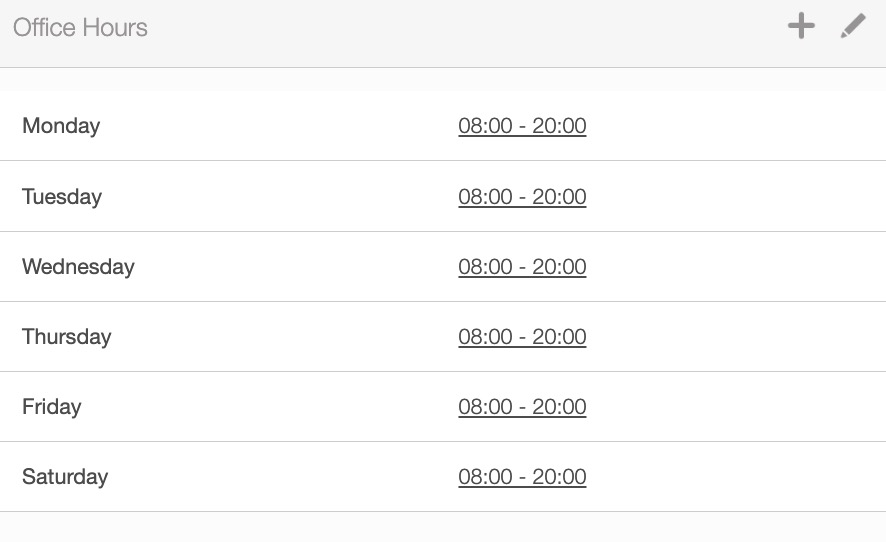The image size is (886, 542).
Task: Open Wednesday's 08:00 - 20:00 hours link
Action: pos(522,267)
